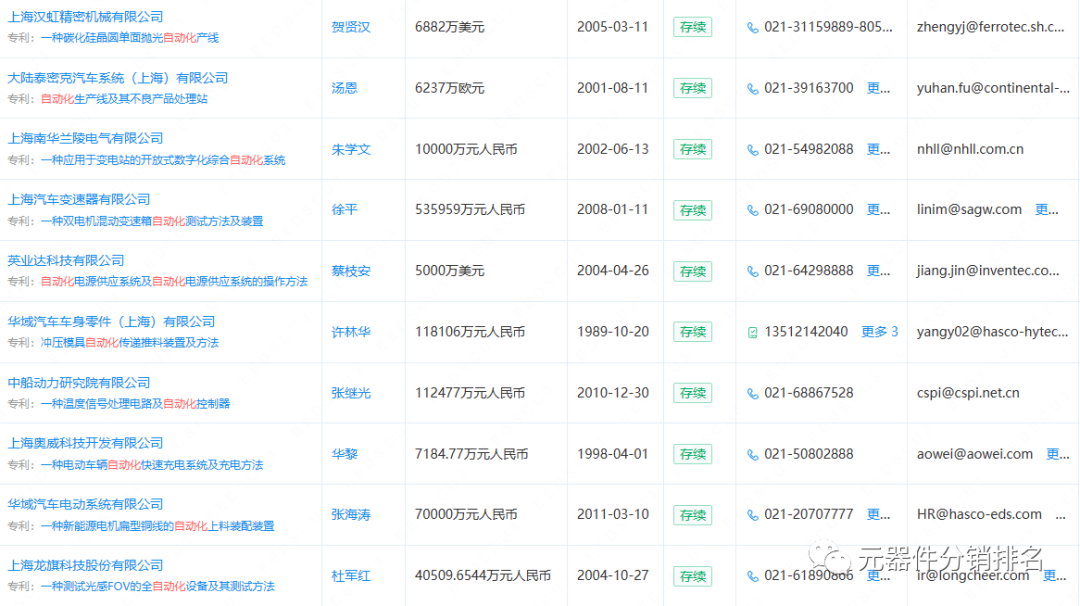Expand more phone numbers for 021-64298888

pyautogui.click(x=878, y=271)
